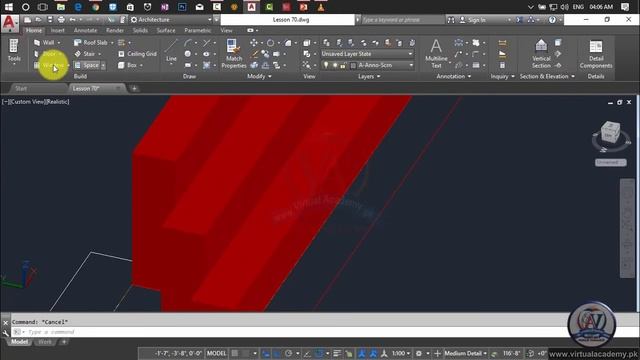Click the Chrome icon in taskbar
Screen dimensions: 640x360
coord(96,7)
